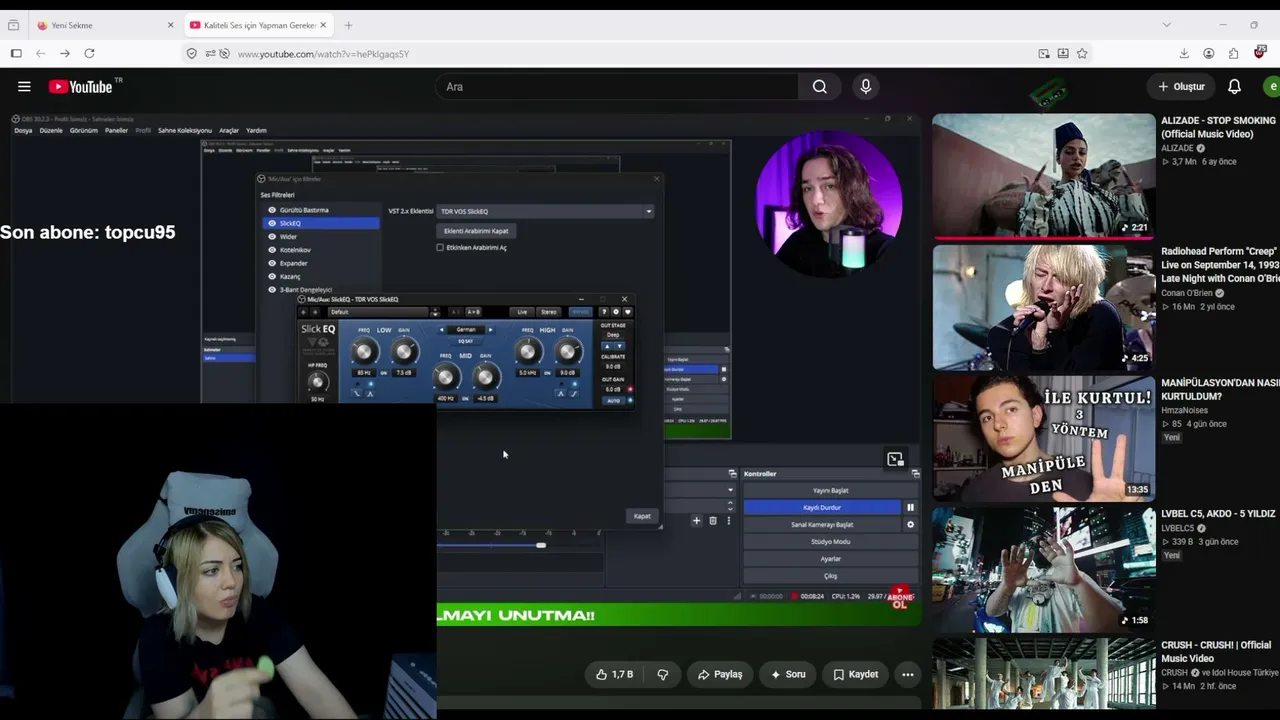This screenshot has height=720, width=1280.
Task: Click the SlickEQ LOW gain knob
Action: click(404, 351)
